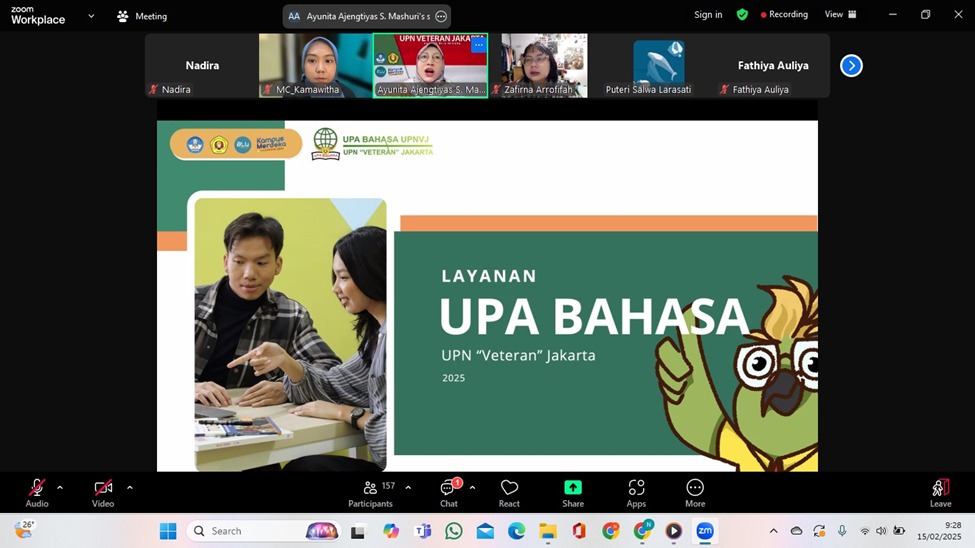Open the More options menu

695,492
